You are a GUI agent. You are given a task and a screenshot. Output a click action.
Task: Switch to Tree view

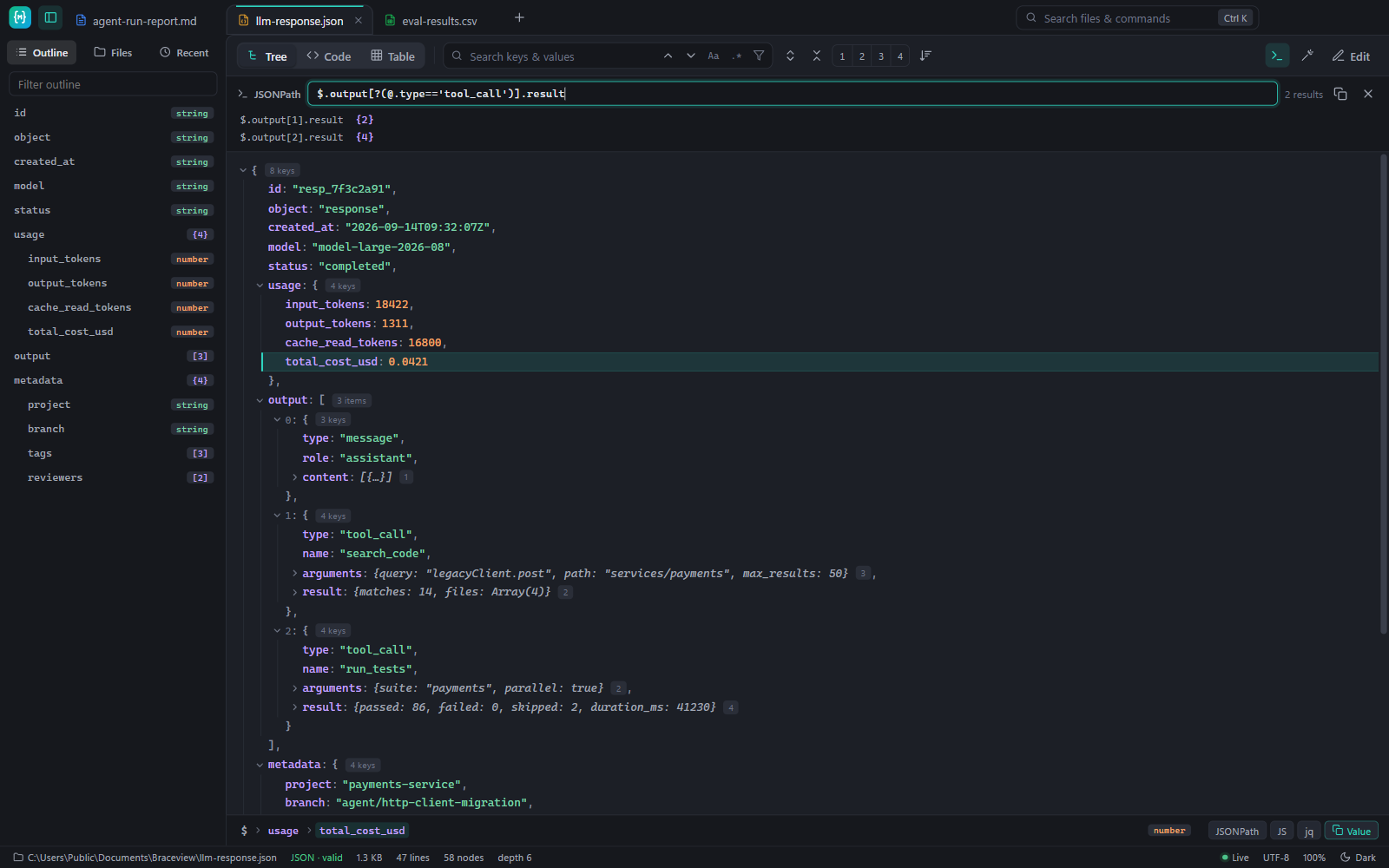[x=267, y=56]
